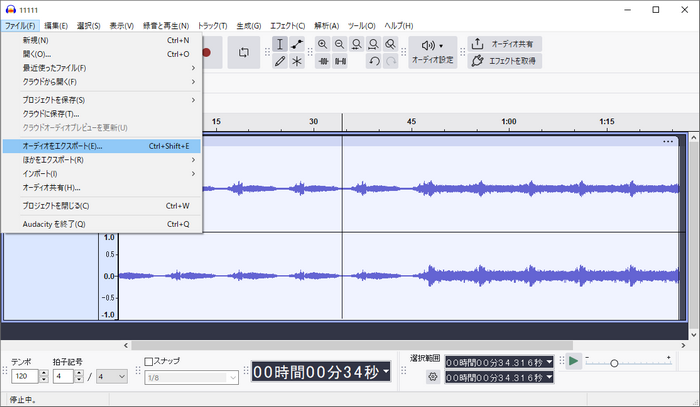Viewport: 700px width, 407px height.
Task: Click the エフェクトを取得 get effects button
Action: click(x=505, y=61)
